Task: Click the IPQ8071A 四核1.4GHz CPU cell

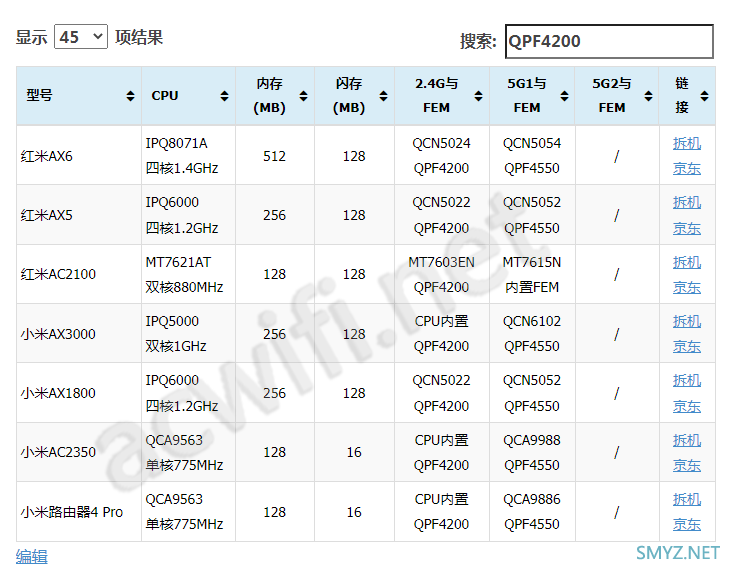Action: click(188, 156)
